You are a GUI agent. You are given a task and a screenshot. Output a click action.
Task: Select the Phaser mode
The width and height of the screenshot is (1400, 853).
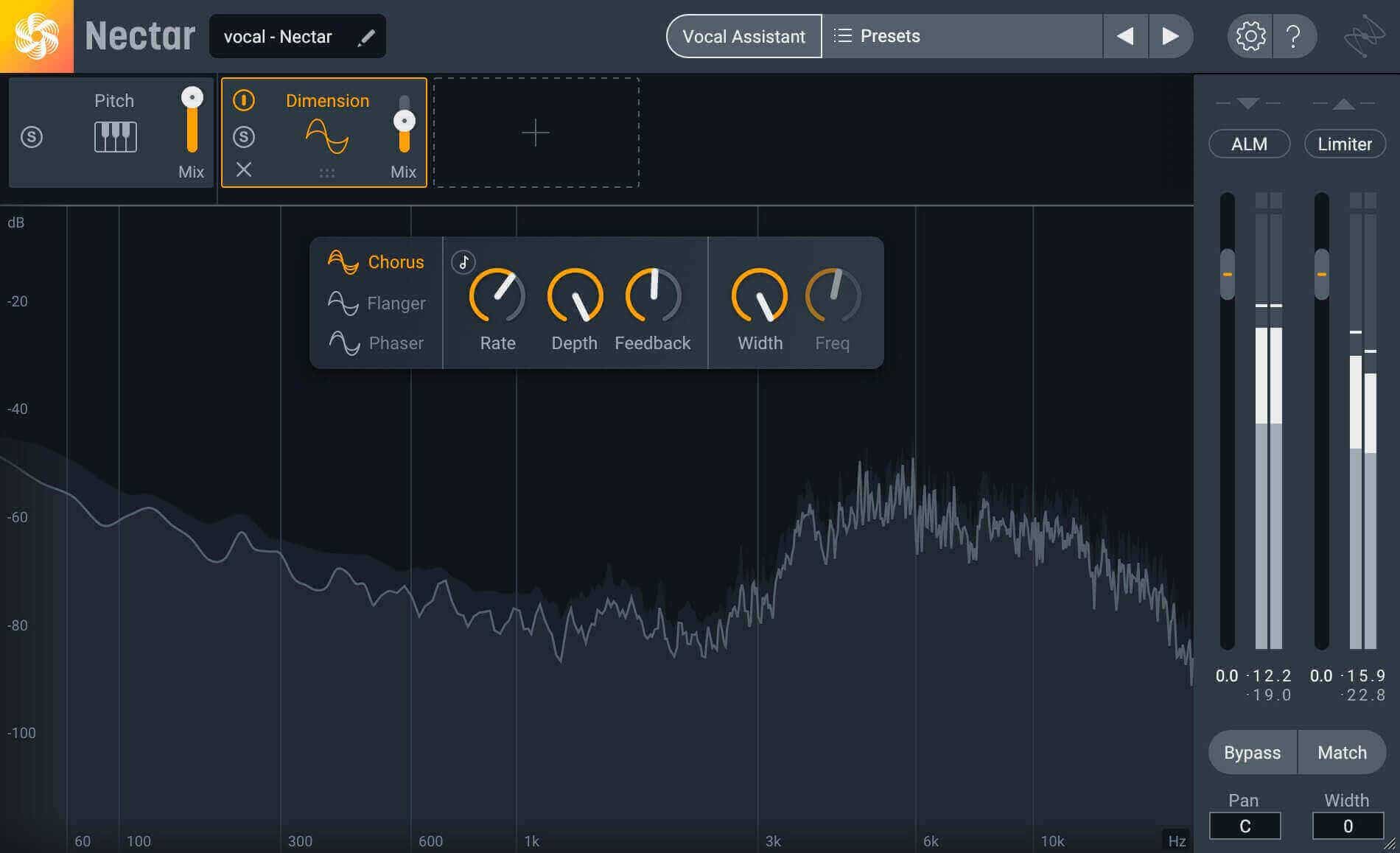(376, 343)
